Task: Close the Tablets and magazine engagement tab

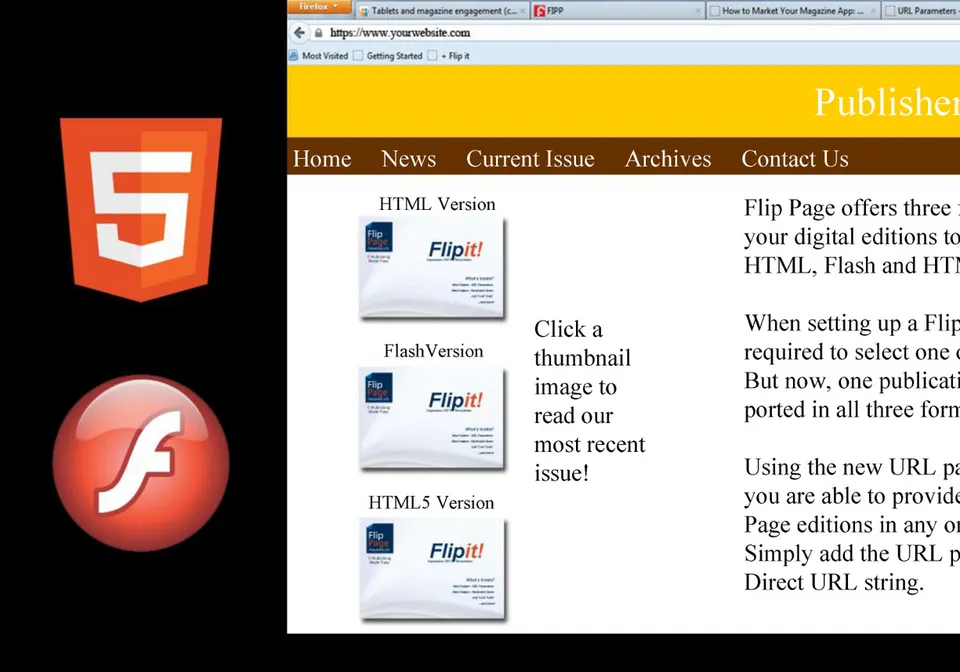Action: (523, 11)
